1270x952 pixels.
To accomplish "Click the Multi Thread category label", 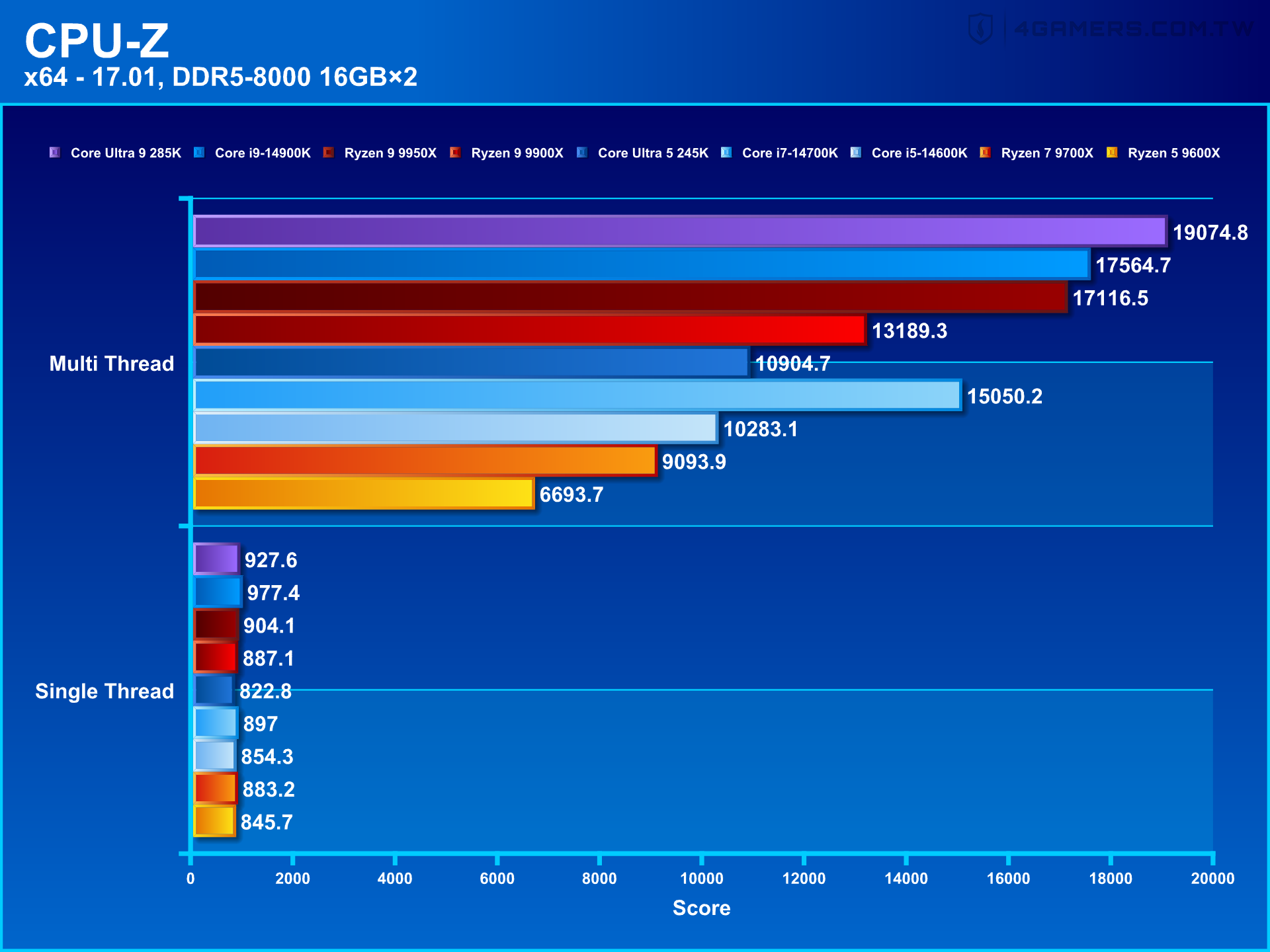I will point(112,364).
